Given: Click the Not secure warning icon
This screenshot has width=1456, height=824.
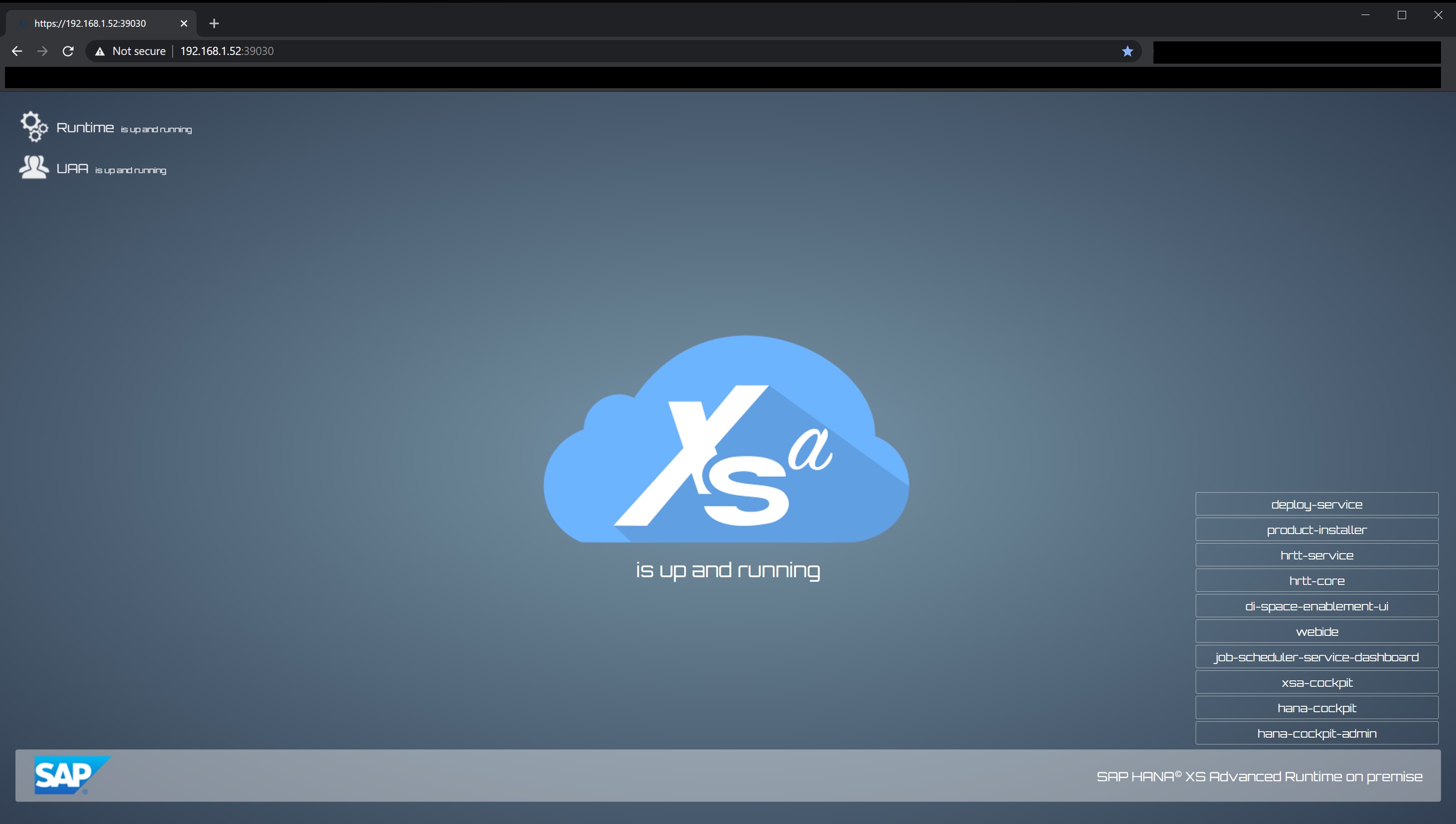Looking at the screenshot, I should (100, 51).
